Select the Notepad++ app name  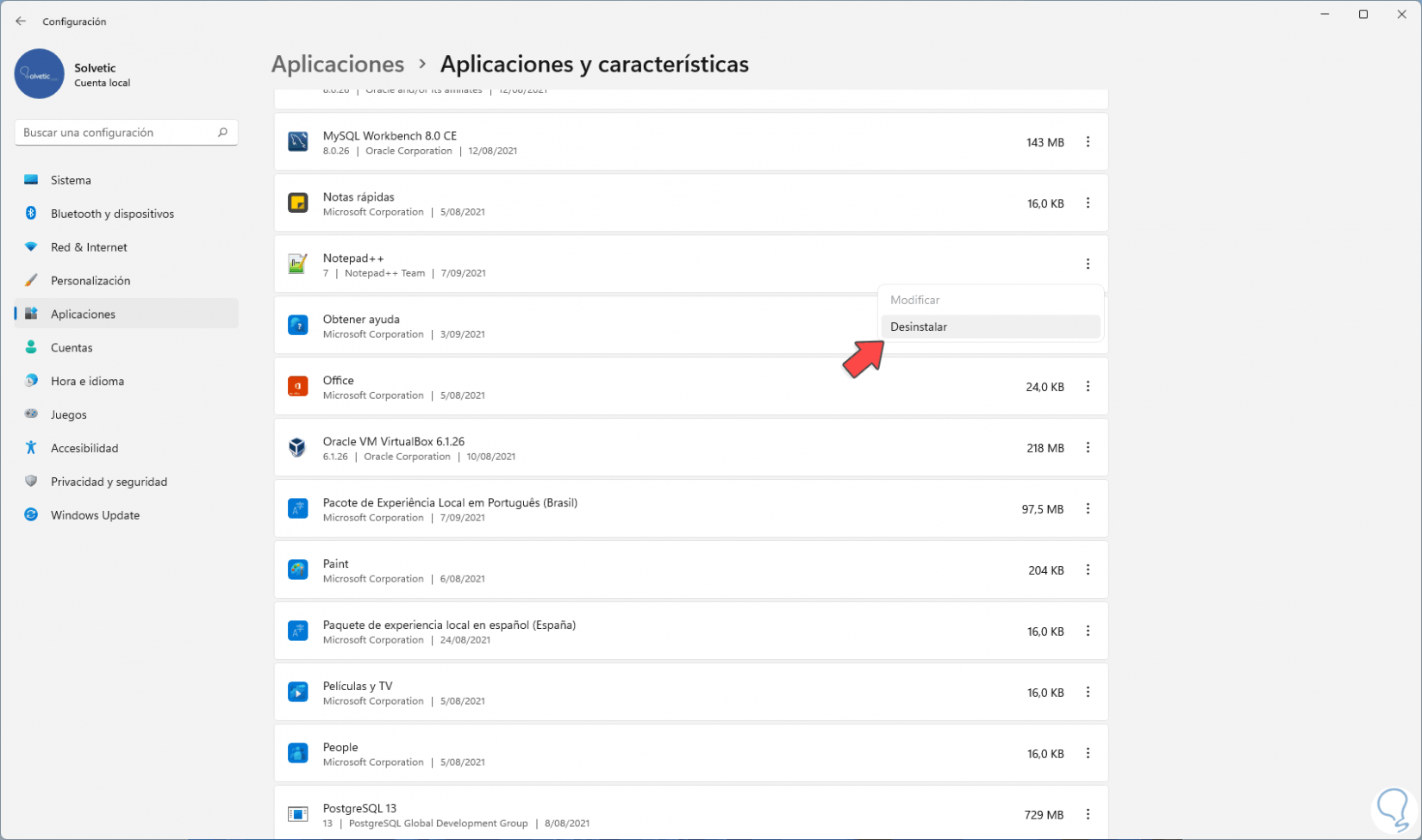coord(353,258)
